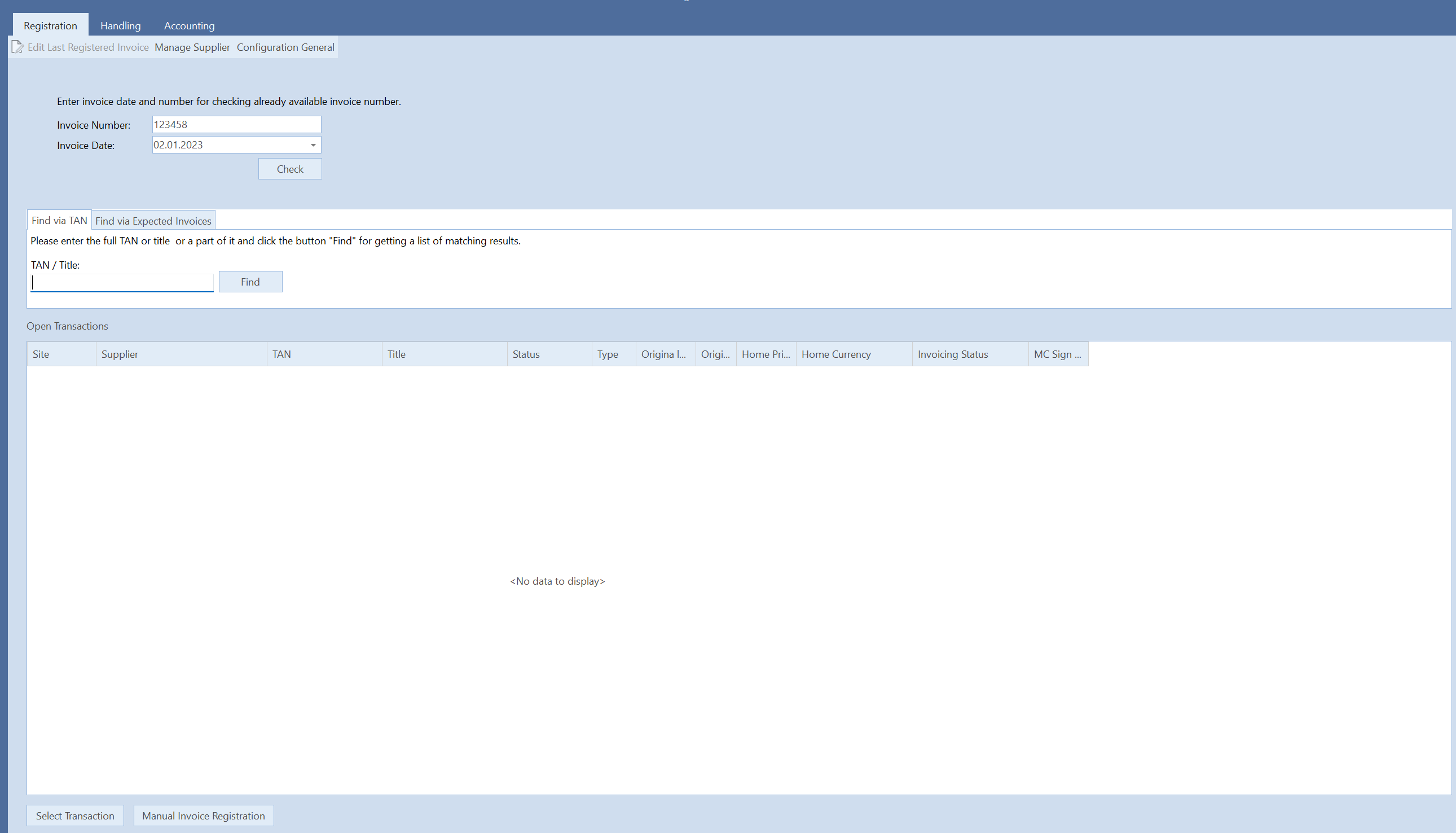Open Manual Invoice Registration
This screenshot has height=833, width=1456.
point(204,816)
